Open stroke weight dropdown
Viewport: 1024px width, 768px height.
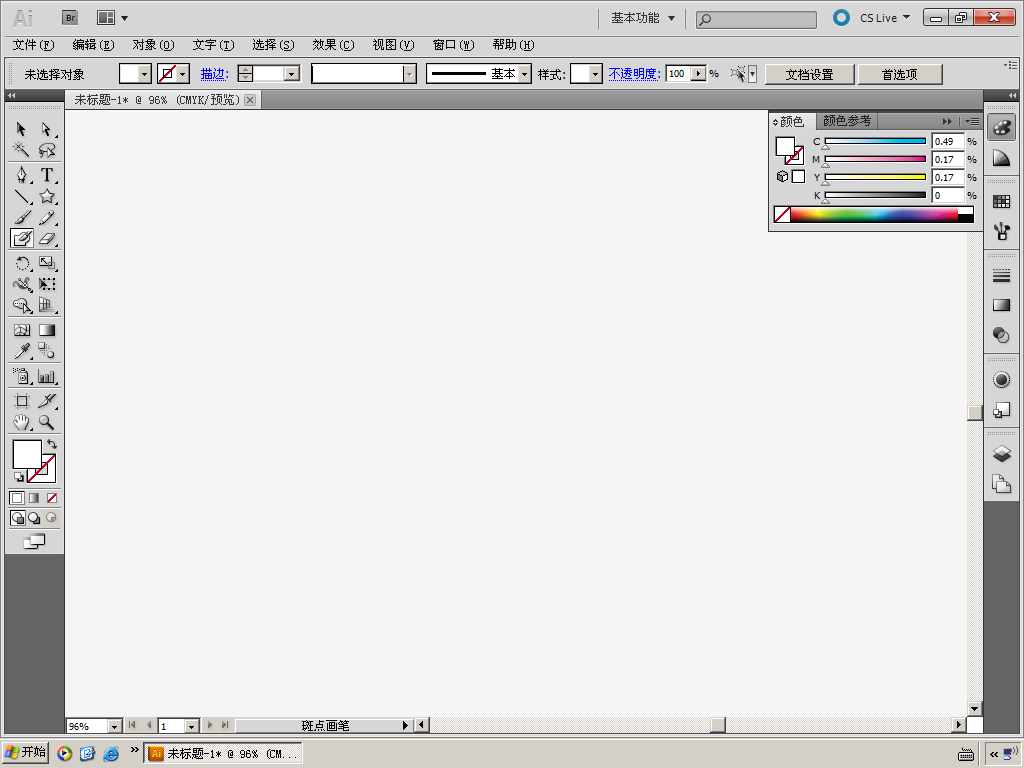point(292,74)
